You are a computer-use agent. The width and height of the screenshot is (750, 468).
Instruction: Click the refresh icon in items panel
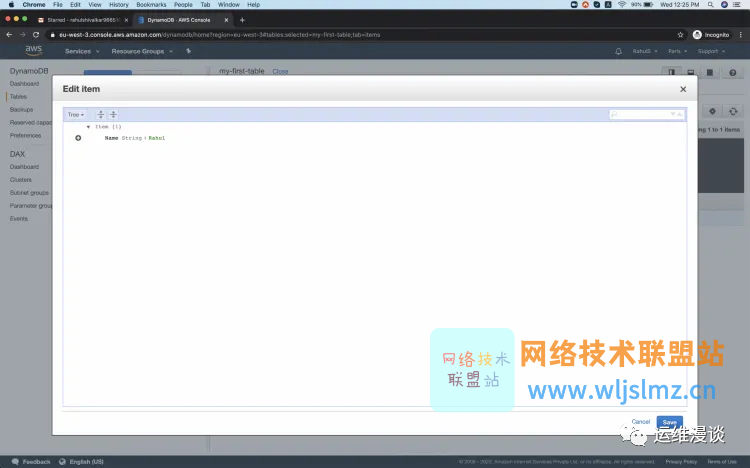point(733,111)
